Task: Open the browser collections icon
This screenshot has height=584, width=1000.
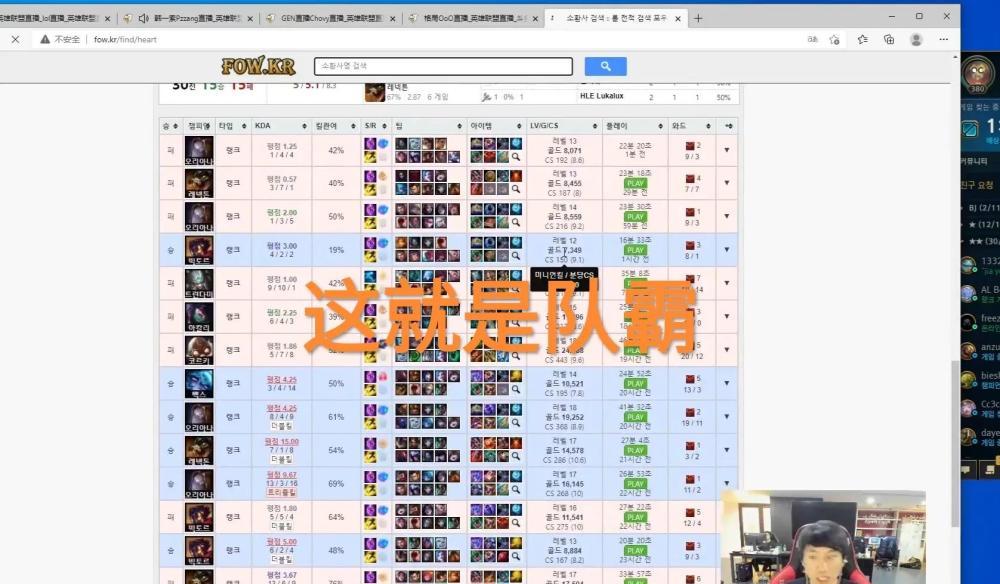Action: tap(889, 40)
